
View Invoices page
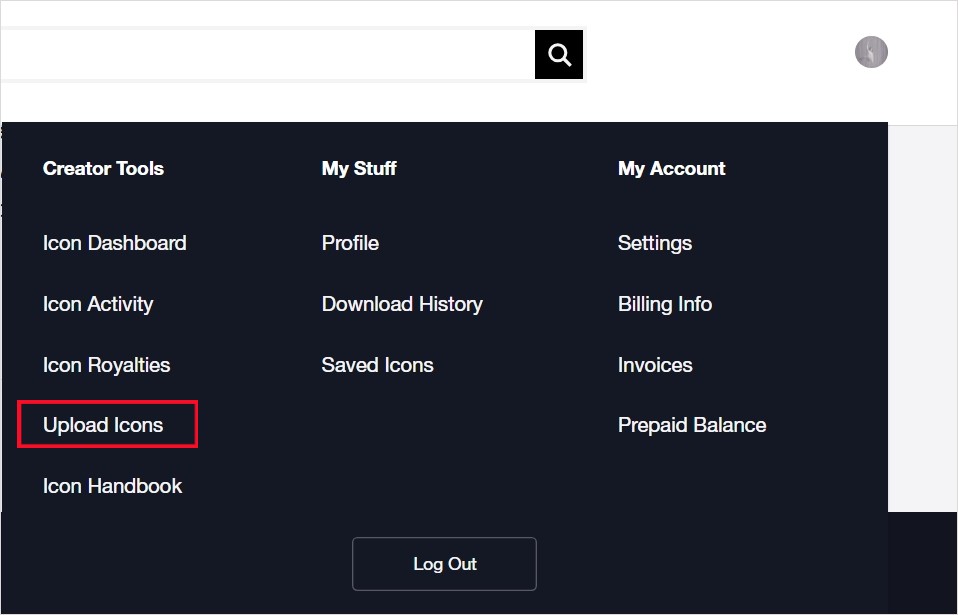pyautogui.click(x=655, y=365)
